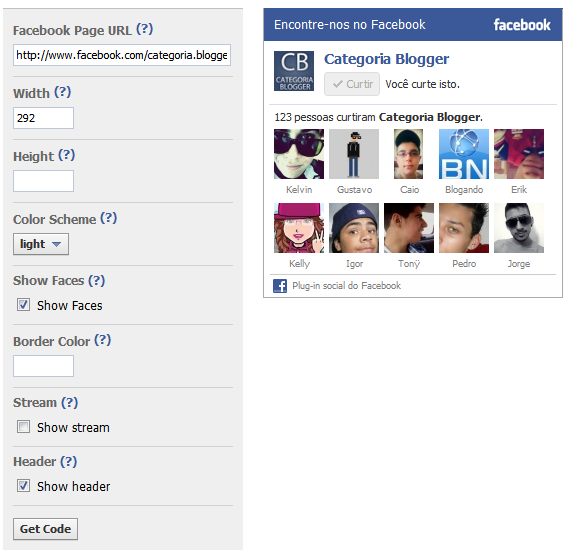Enable the Show stream checkbox
The height and width of the screenshot is (555, 567).
point(24,427)
